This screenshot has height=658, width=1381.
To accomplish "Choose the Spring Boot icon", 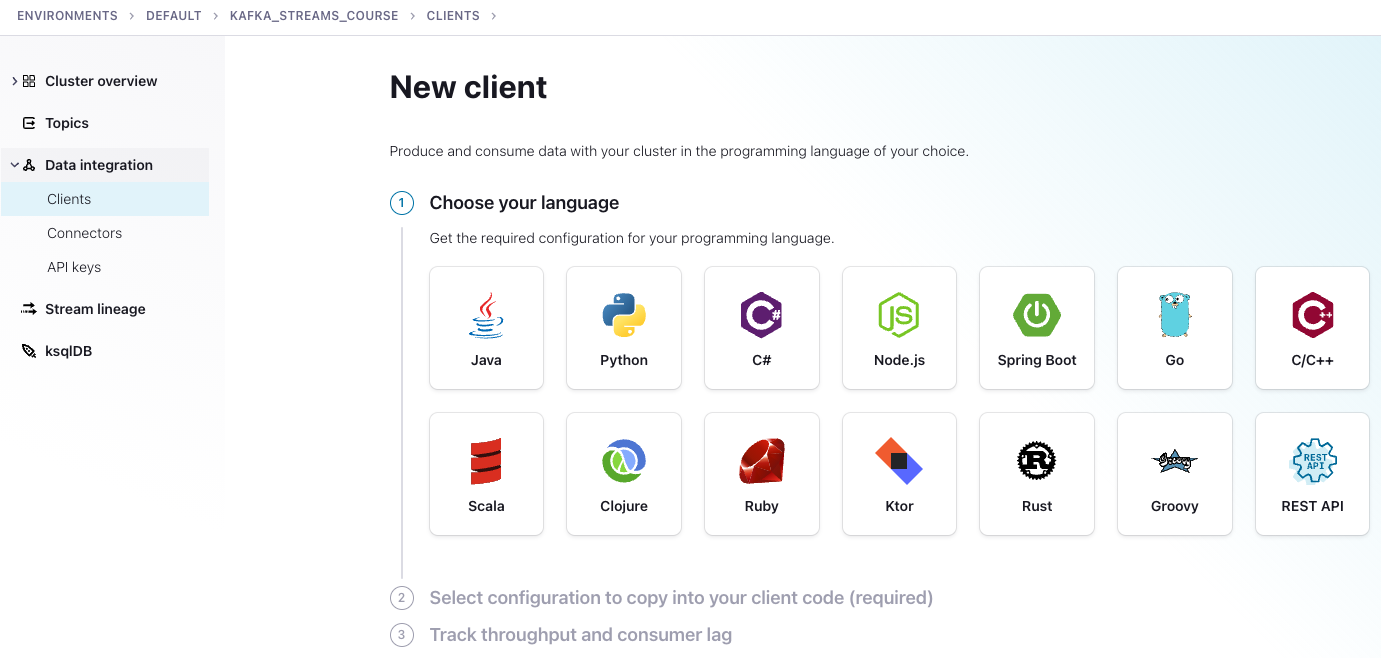I will coord(1037,315).
